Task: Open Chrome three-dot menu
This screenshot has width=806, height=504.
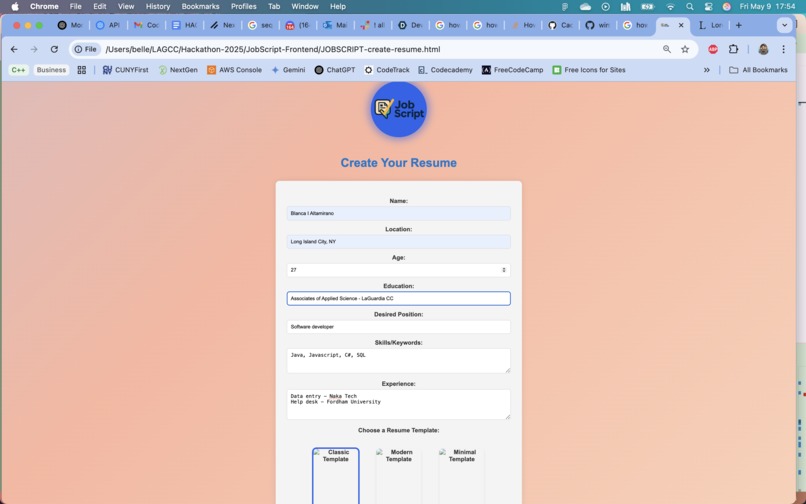Action: (783, 49)
